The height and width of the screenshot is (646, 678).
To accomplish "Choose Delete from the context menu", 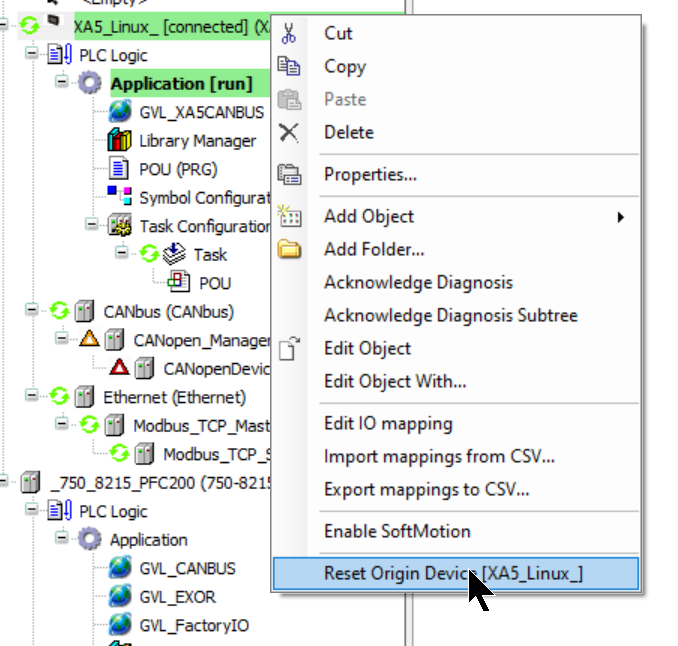I will pos(456,132).
